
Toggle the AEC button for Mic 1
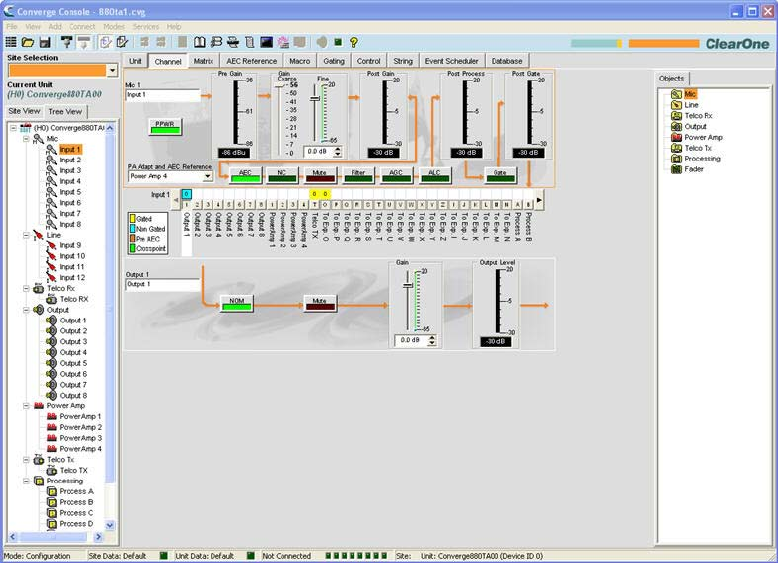tap(244, 174)
